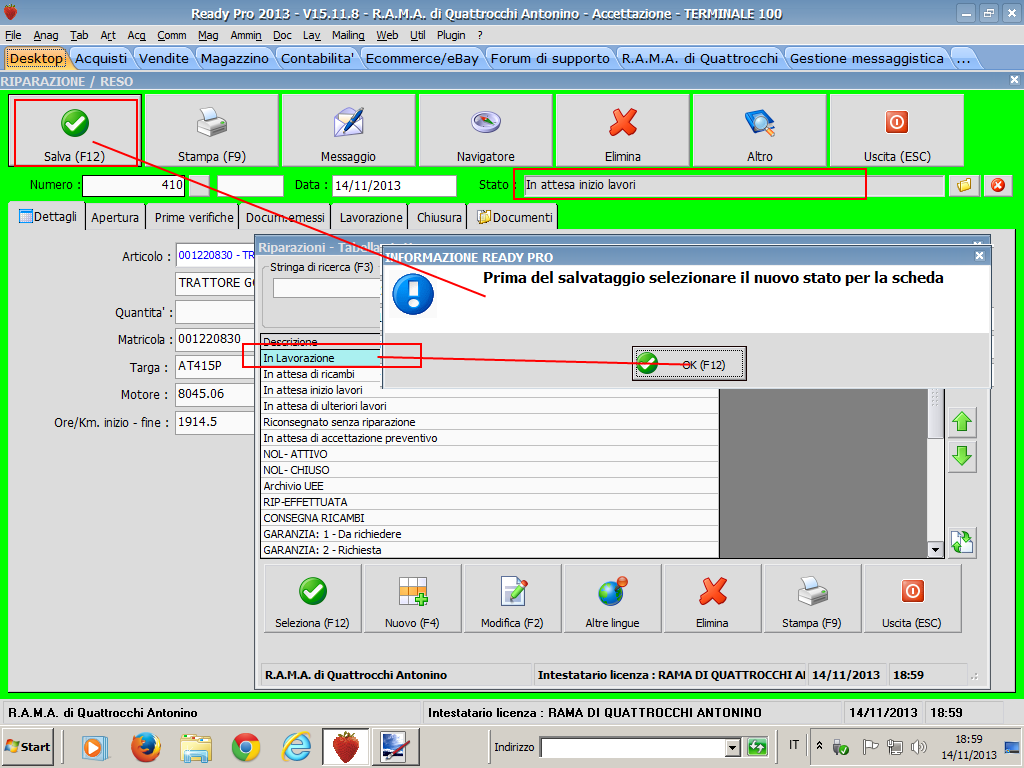Click Modifica (F2) button
This screenshot has height=768, width=1024.
(x=512, y=599)
